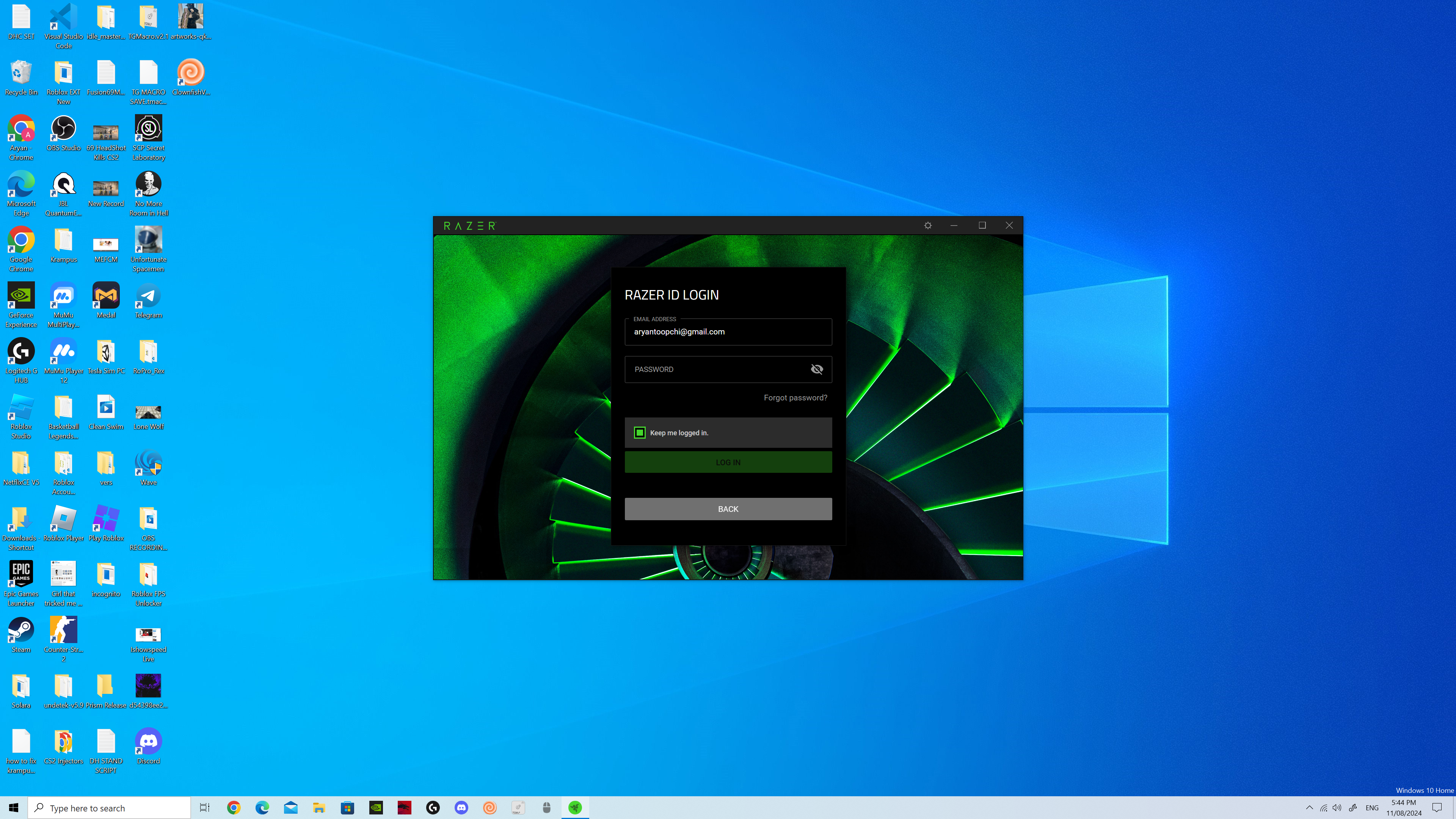The height and width of the screenshot is (819, 1456).
Task: Show hidden system tray icons chevron
Action: click(1309, 808)
